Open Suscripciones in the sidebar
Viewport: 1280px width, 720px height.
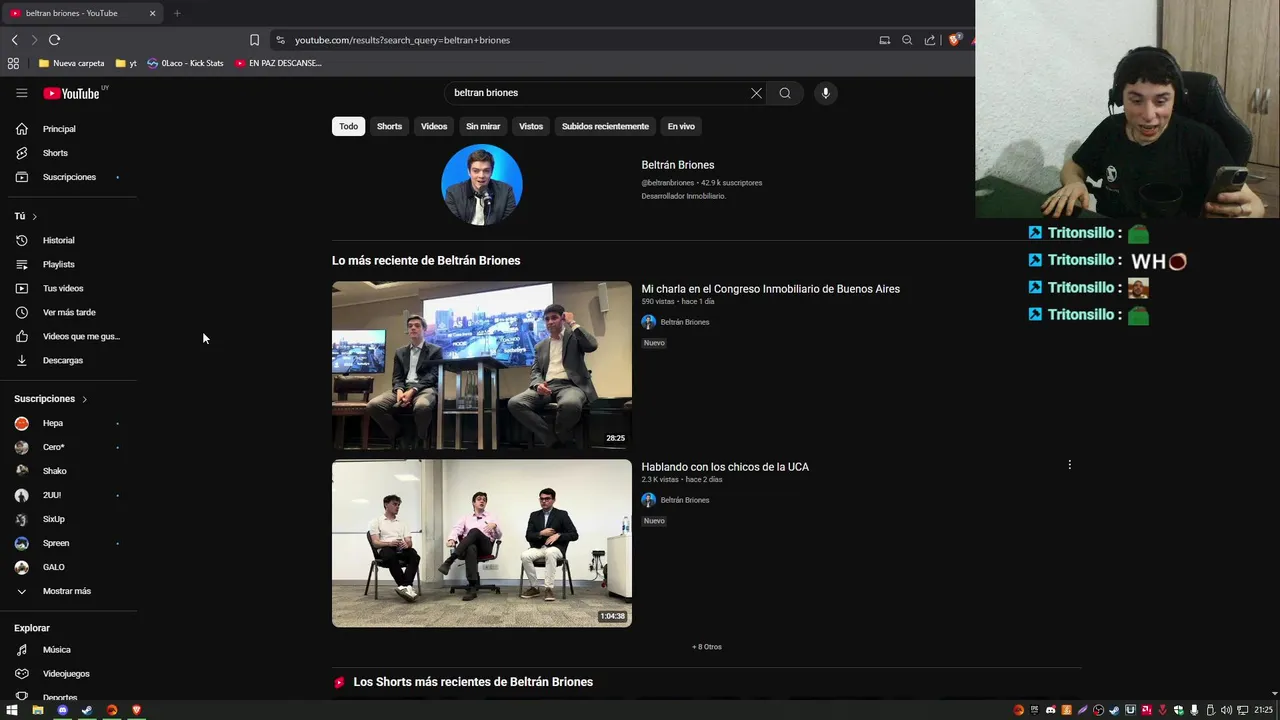pyautogui.click(x=68, y=177)
